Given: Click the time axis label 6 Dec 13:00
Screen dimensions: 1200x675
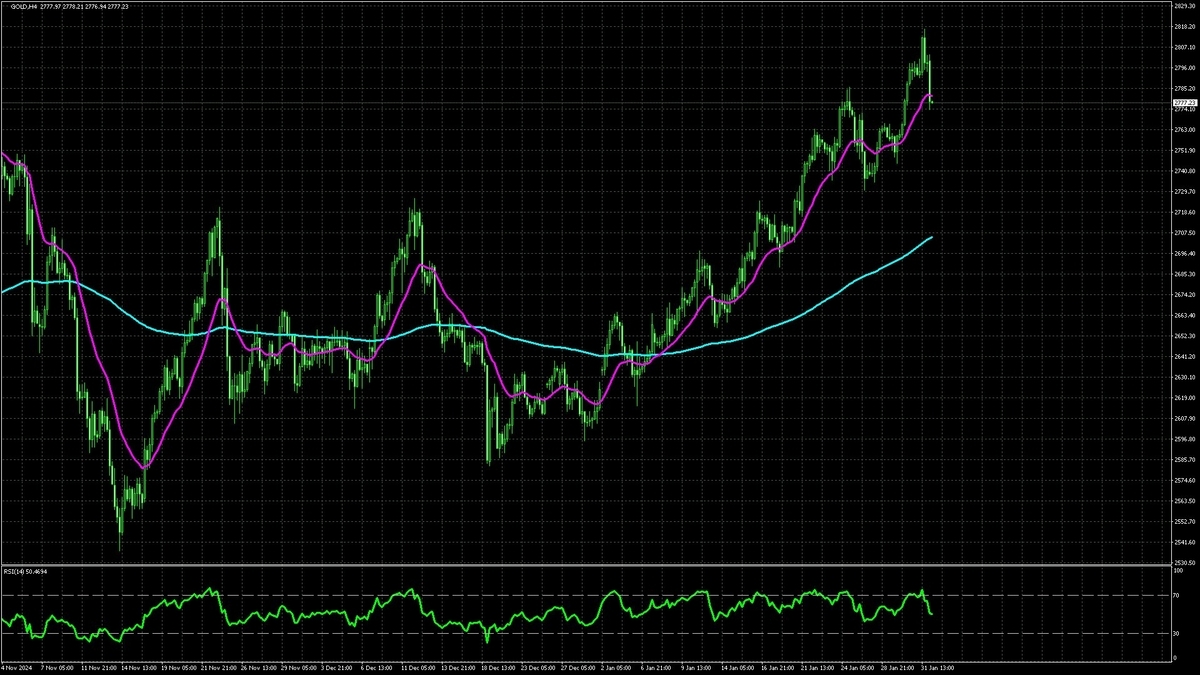Looking at the screenshot, I should coord(377,667).
